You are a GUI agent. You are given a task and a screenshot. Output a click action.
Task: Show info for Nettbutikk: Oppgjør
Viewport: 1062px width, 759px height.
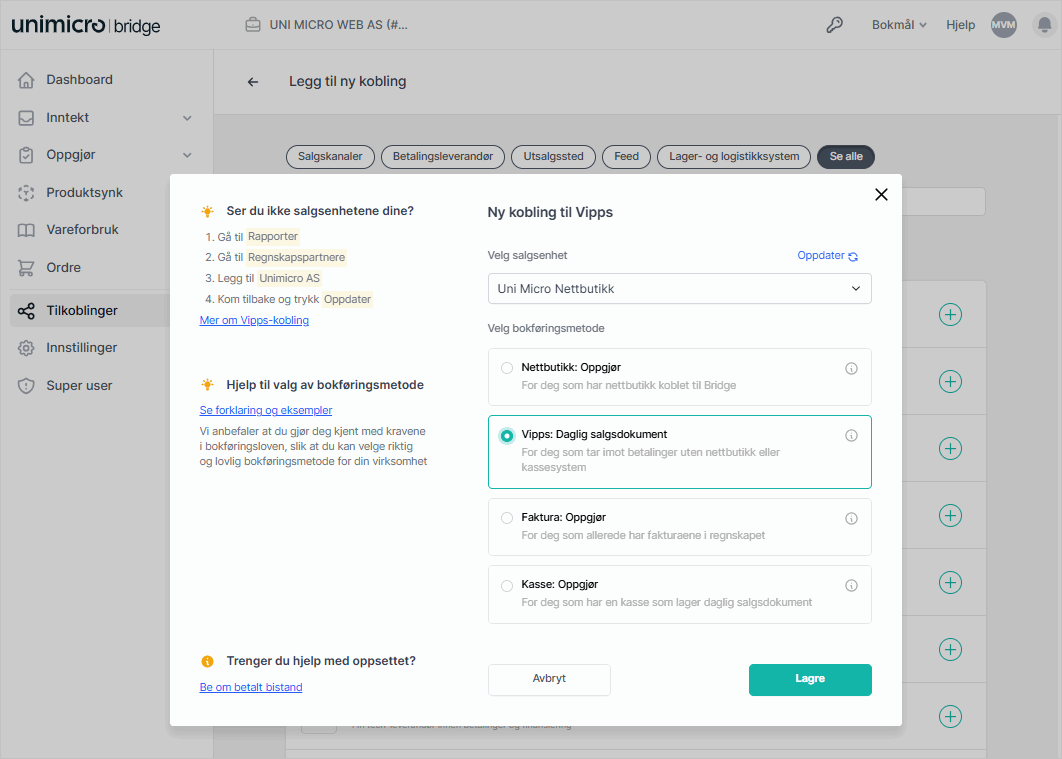[x=851, y=368]
